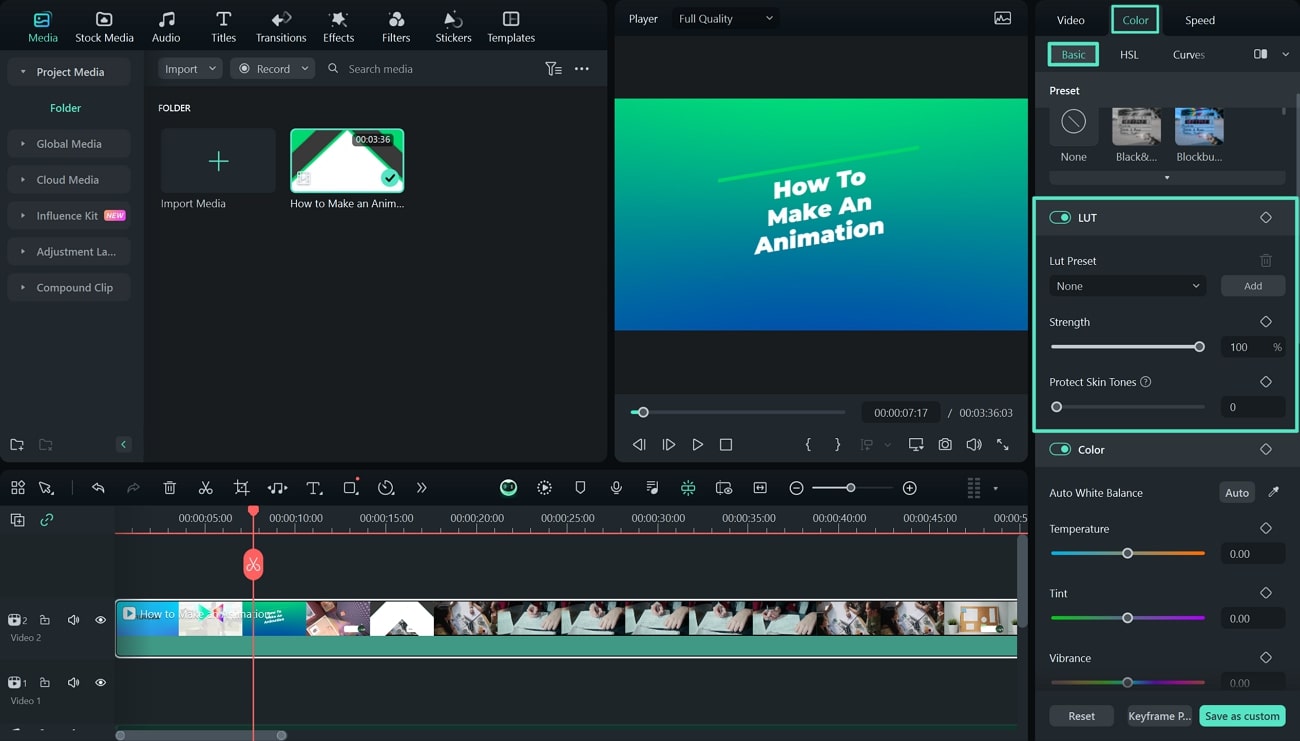The height and width of the screenshot is (741, 1300).
Task: Open the Filters library icon
Action: click(x=396, y=27)
